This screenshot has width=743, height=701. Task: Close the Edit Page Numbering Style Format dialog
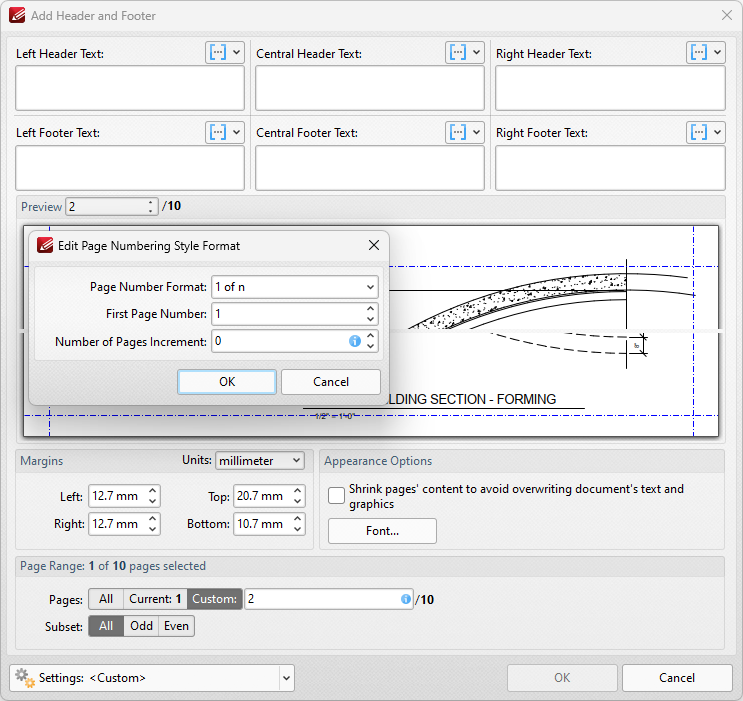[x=374, y=245]
